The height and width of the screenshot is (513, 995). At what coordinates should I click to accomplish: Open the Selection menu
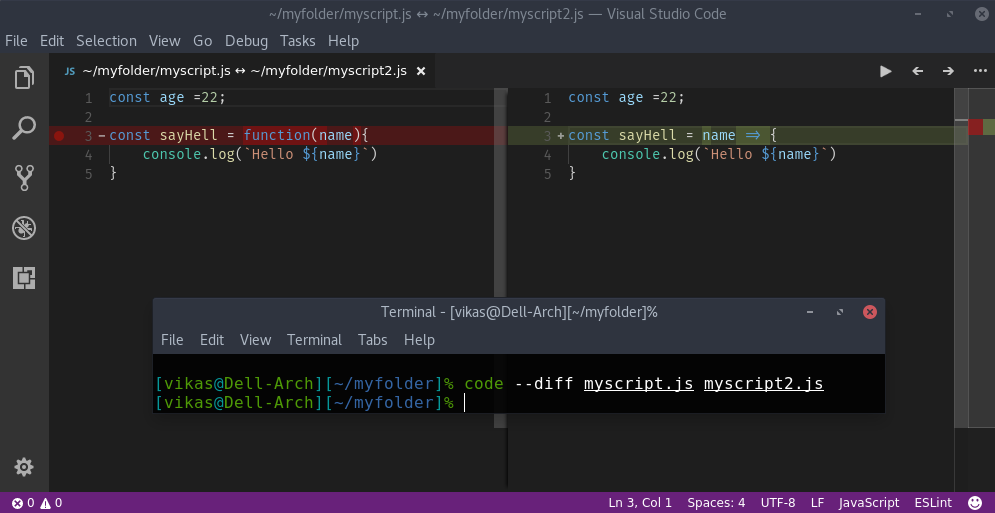(x=107, y=41)
